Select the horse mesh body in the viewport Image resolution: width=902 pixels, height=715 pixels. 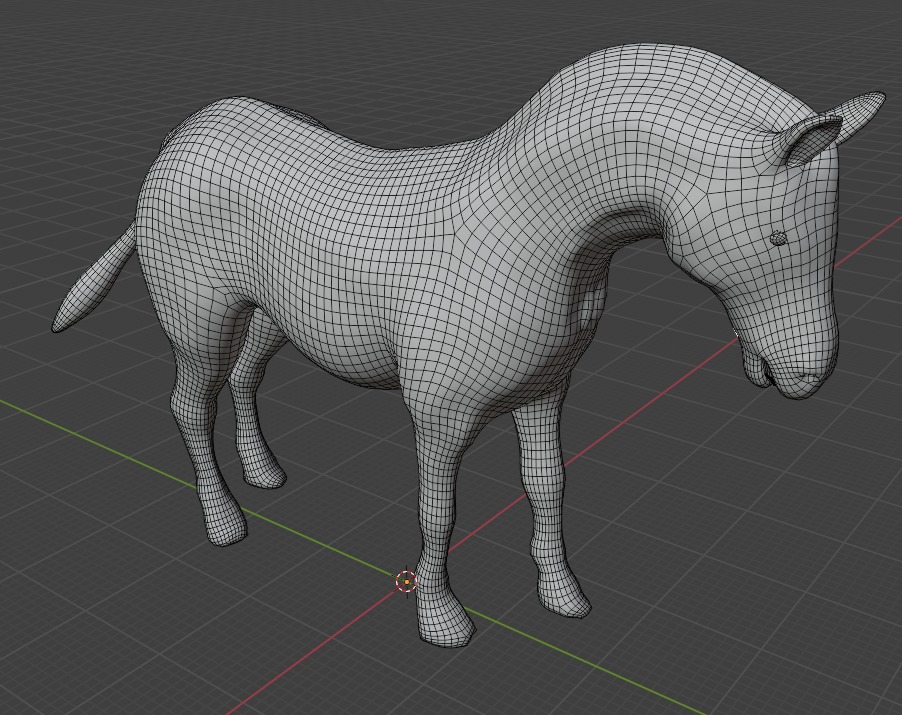[x=368, y=247]
